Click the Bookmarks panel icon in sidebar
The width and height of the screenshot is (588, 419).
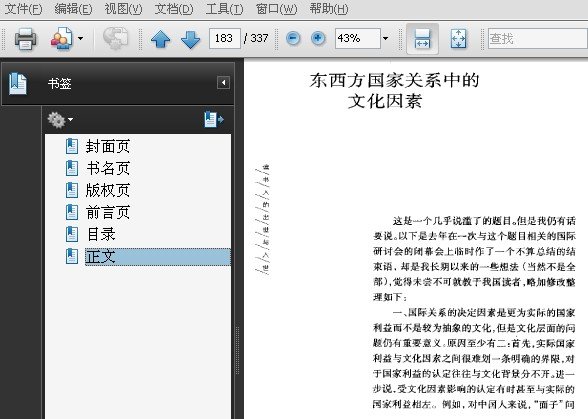[18, 84]
